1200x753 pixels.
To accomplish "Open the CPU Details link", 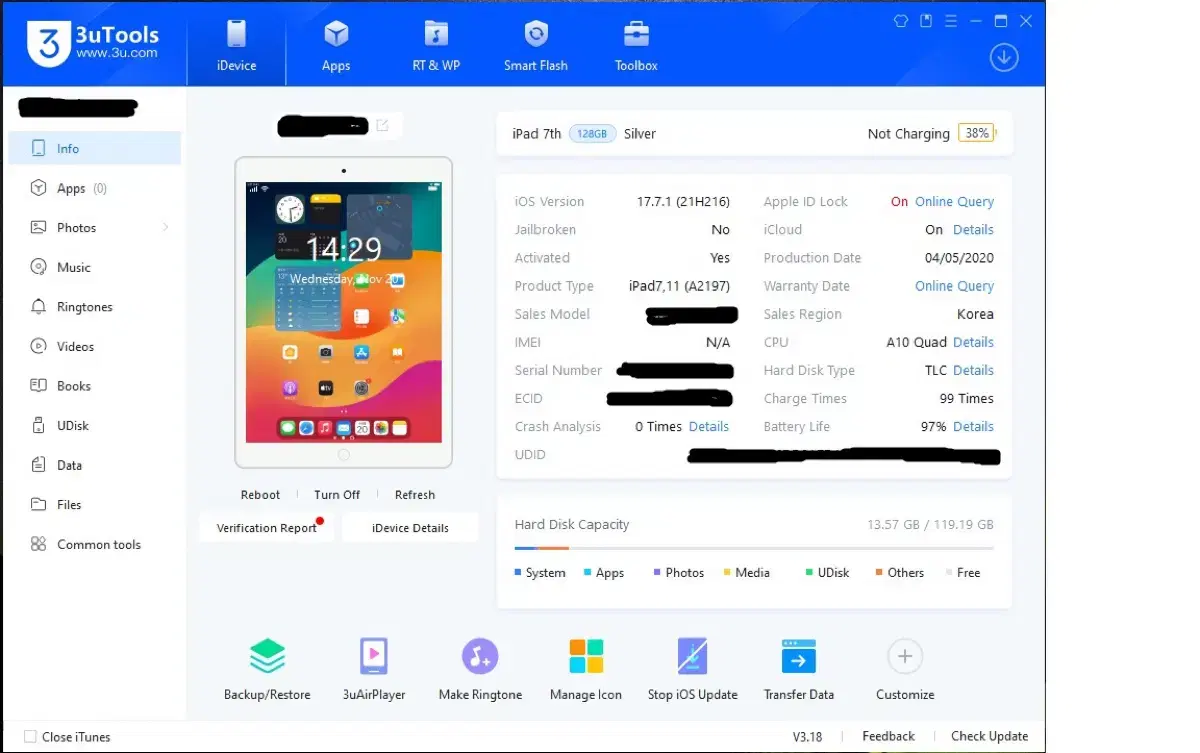I will point(973,342).
